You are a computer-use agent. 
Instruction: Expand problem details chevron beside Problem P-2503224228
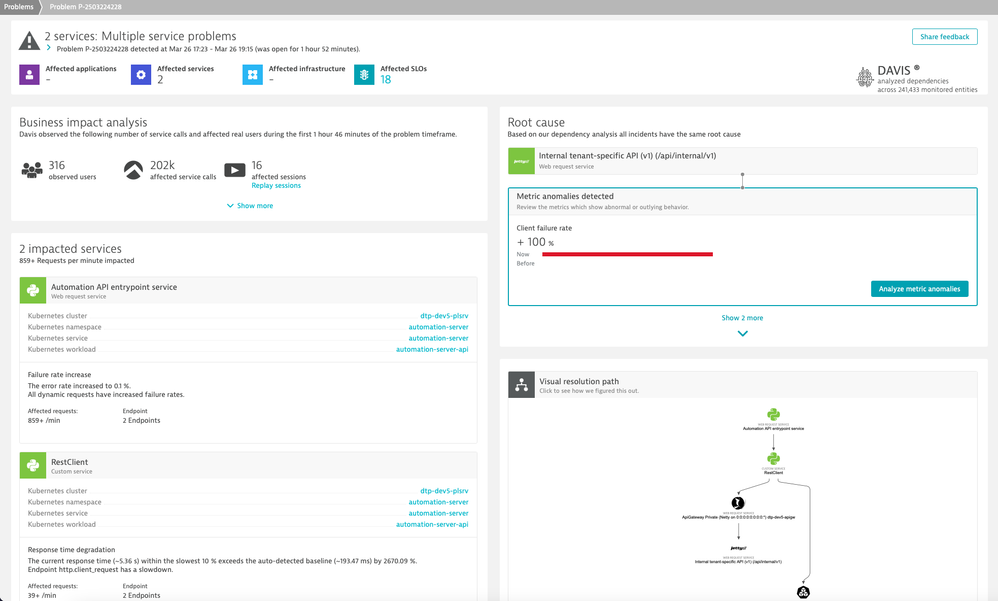48,48
